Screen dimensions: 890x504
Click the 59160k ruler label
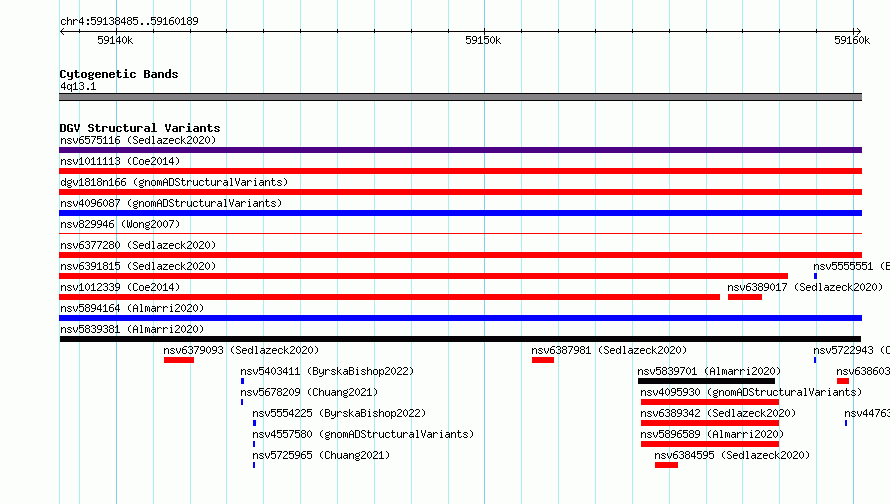(852, 40)
